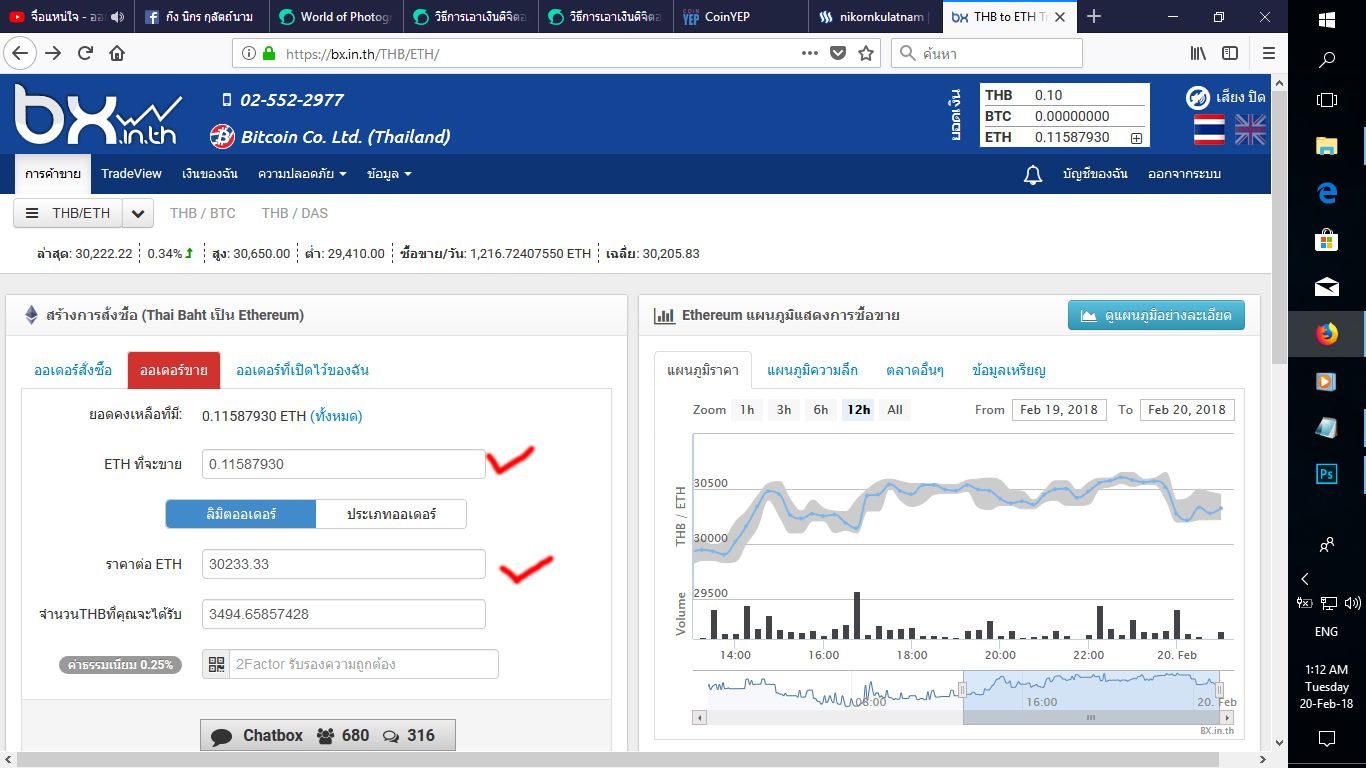This screenshot has width=1366, height=768.
Task: Click ETH ที่จะขาย amount field
Action: 343,464
